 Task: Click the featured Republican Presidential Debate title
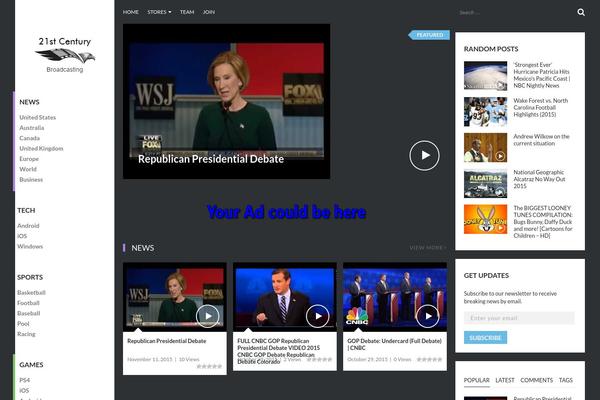211,159
